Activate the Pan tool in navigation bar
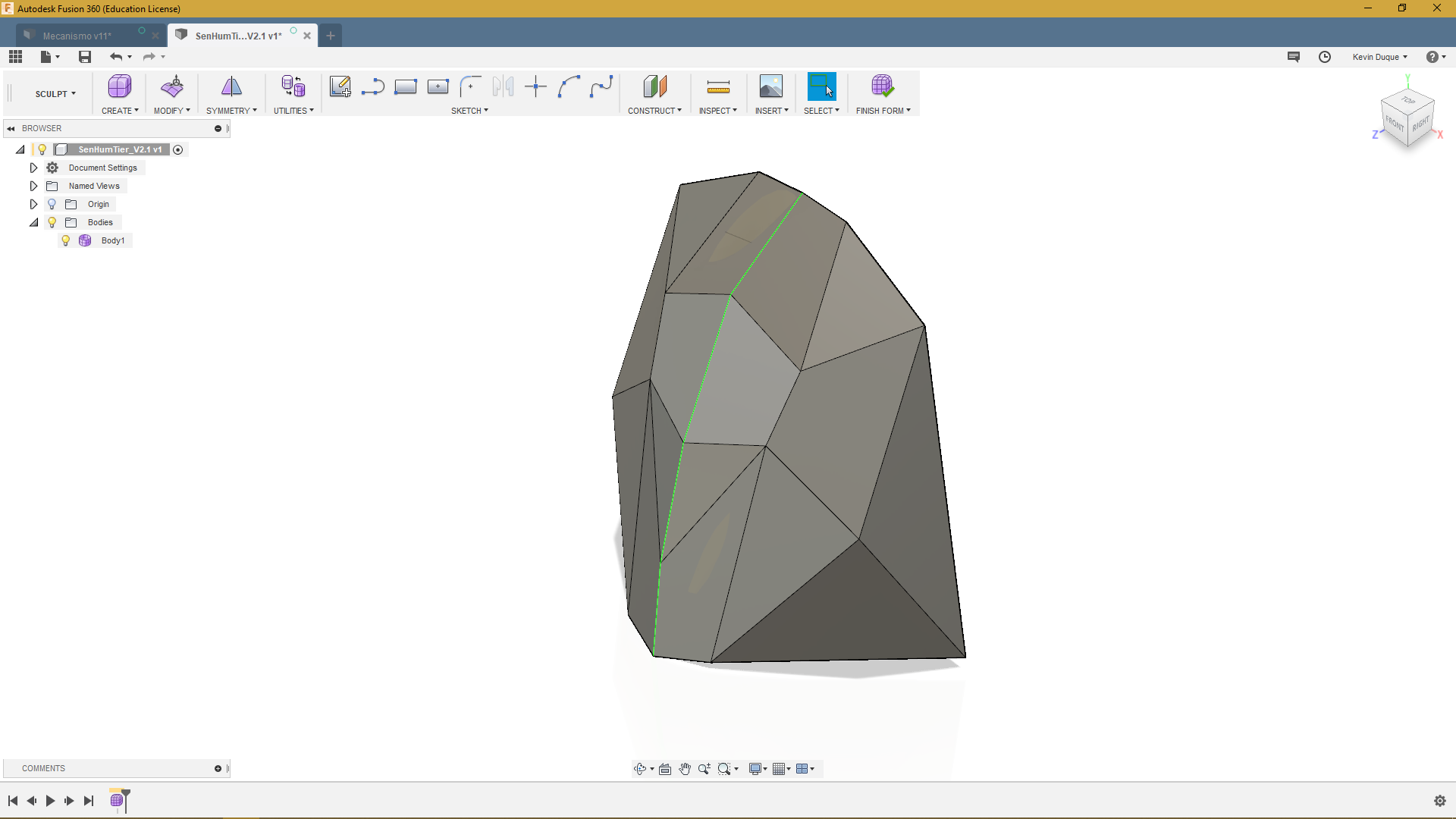Screen dimensions: 1456x819 point(685,768)
